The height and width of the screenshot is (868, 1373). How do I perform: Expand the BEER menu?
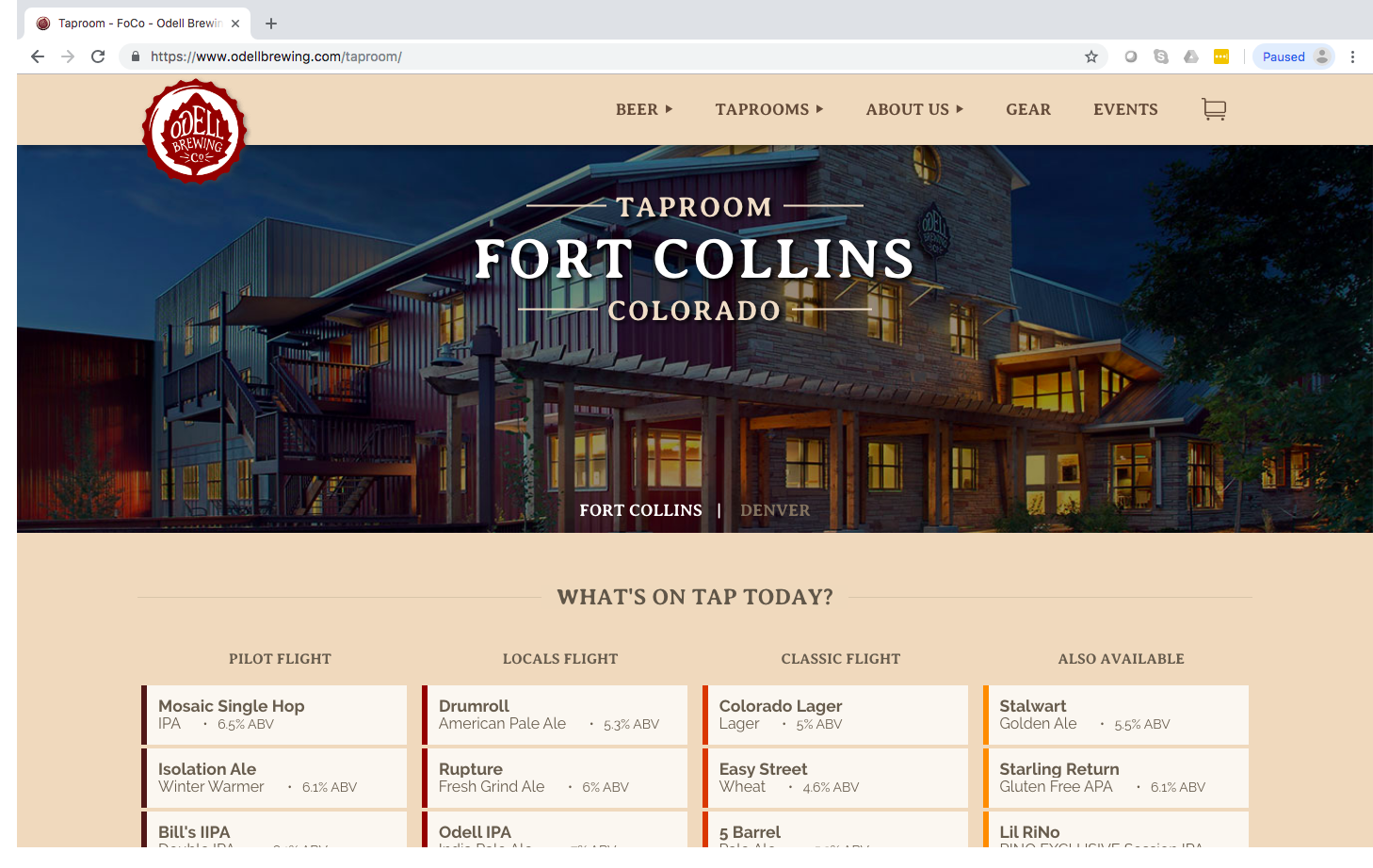(x=644, y=109)
